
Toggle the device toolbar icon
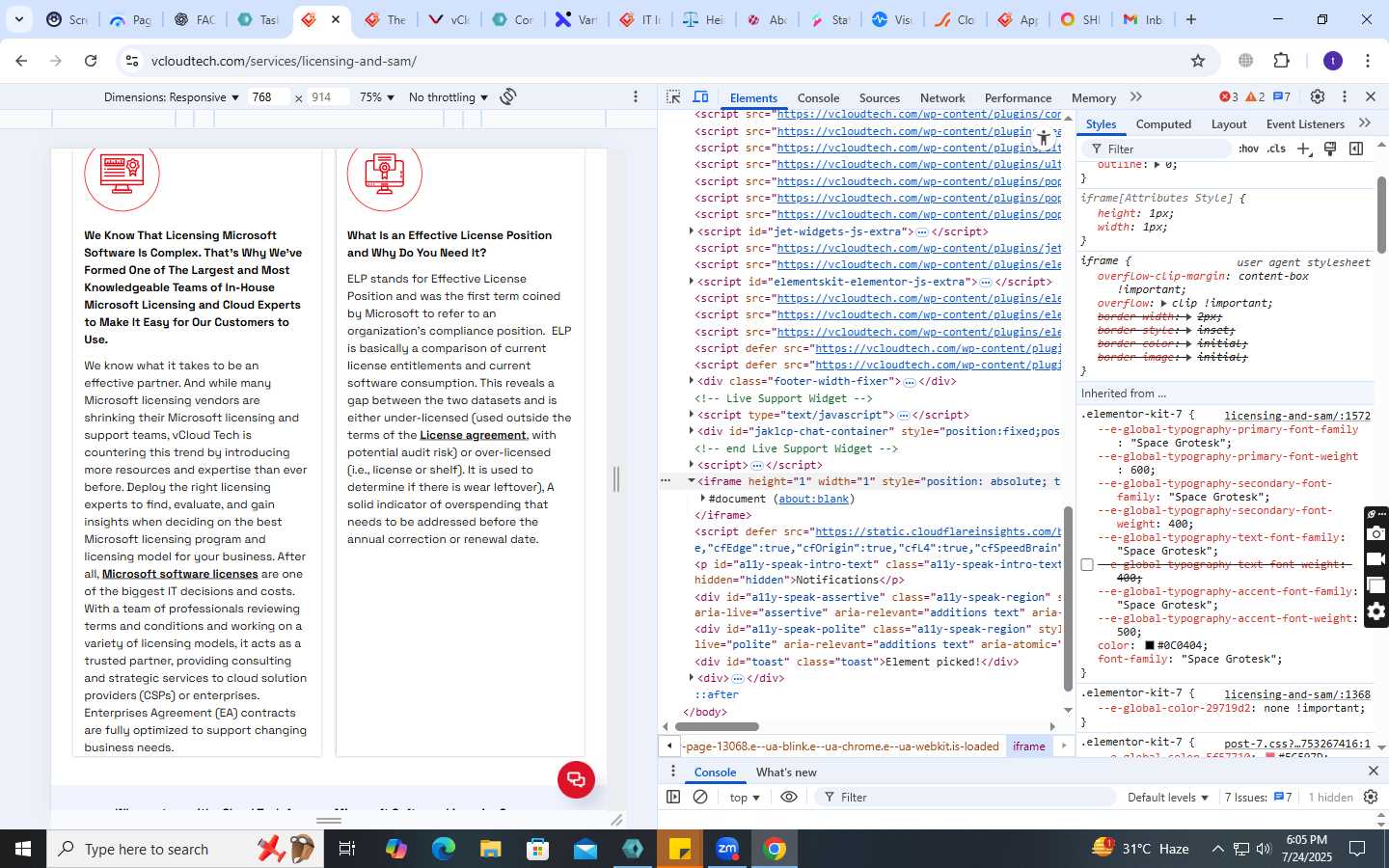(x=701, y=96)
